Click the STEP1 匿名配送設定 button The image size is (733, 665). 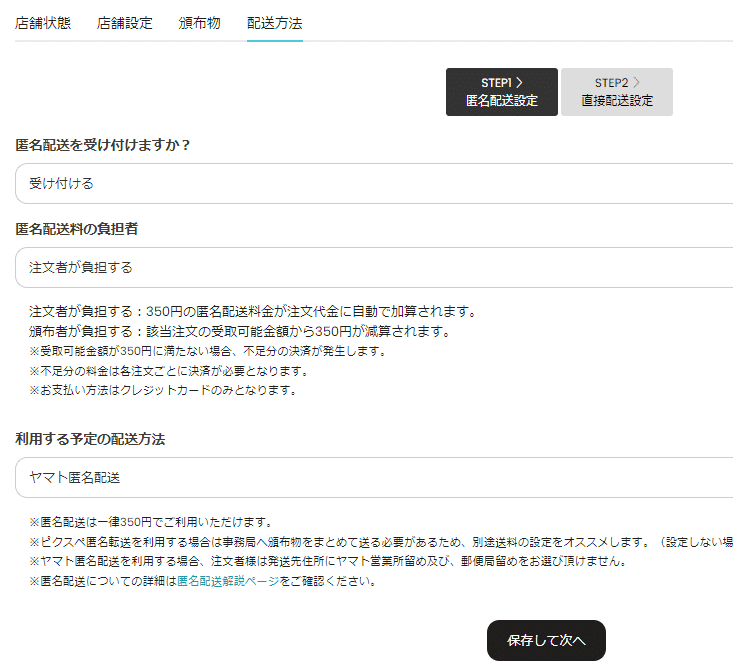502,92
